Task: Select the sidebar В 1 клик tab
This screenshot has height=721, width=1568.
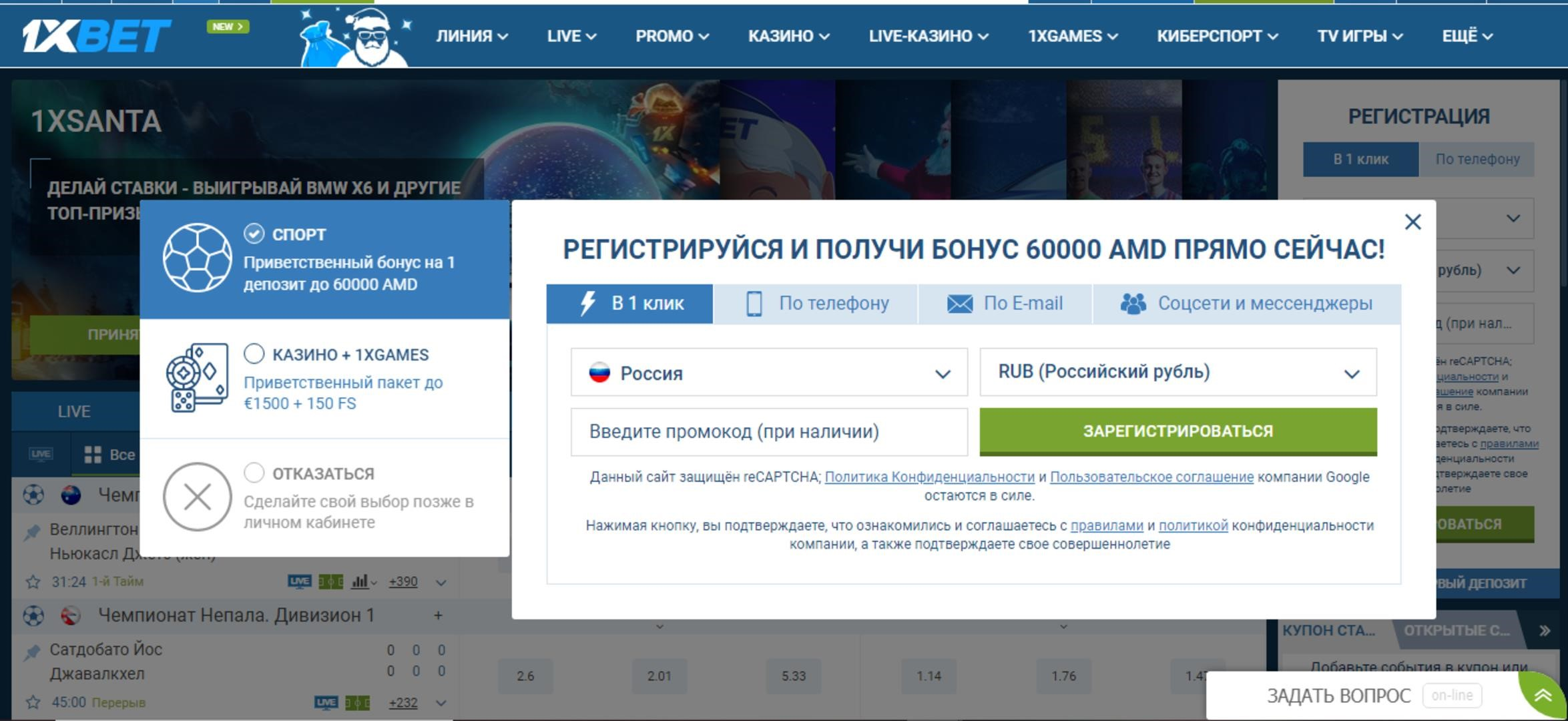Action: point(1360,160)
